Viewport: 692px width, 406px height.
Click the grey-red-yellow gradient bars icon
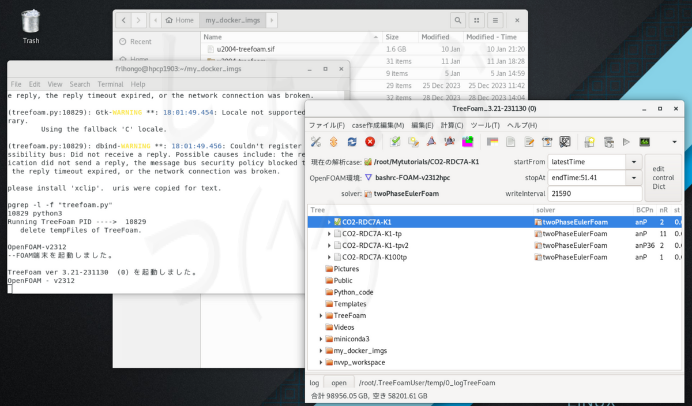pyautogui.click(x=493, y=142)
